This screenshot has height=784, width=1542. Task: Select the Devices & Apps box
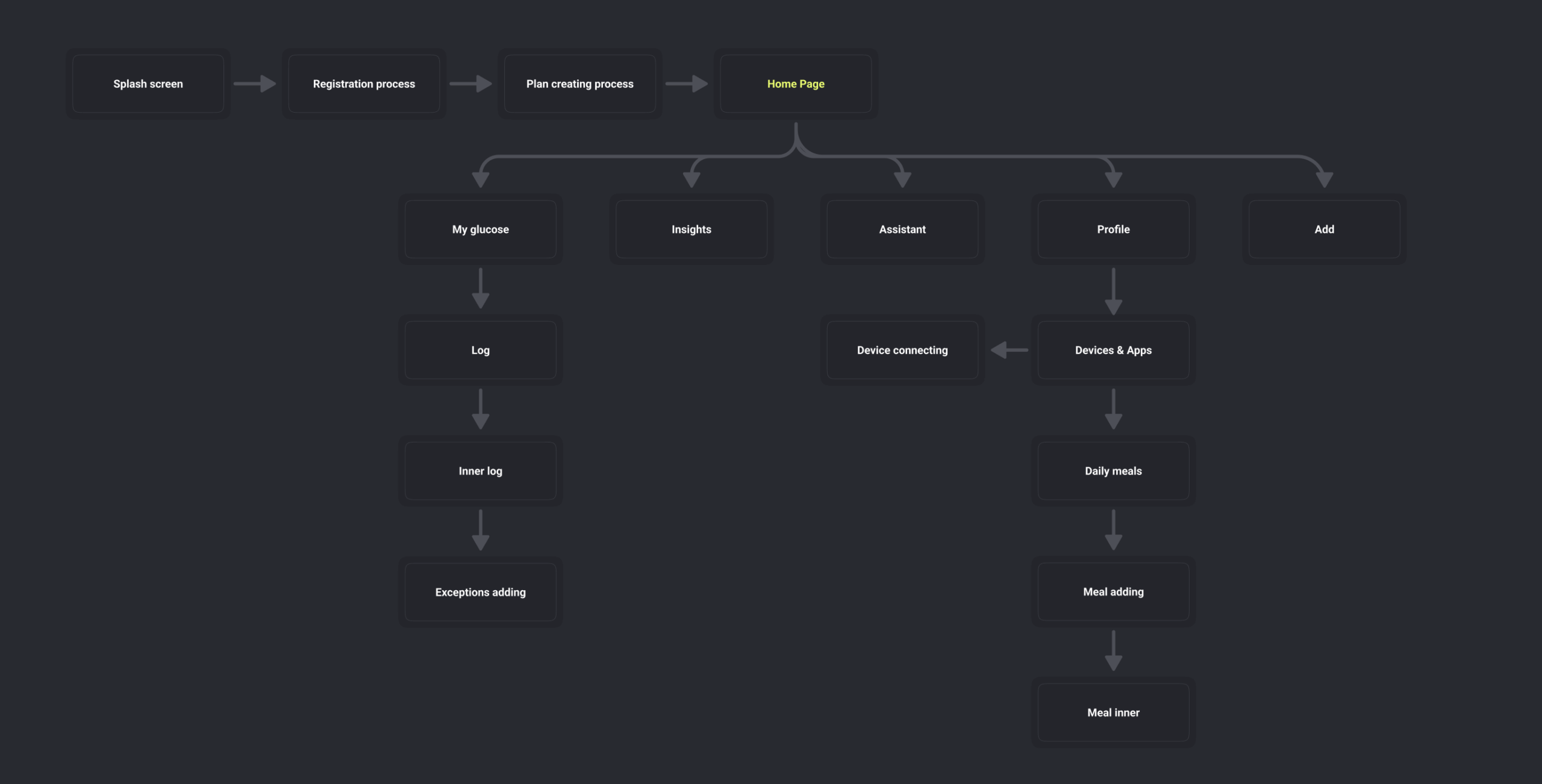[x=1113, y=350]
